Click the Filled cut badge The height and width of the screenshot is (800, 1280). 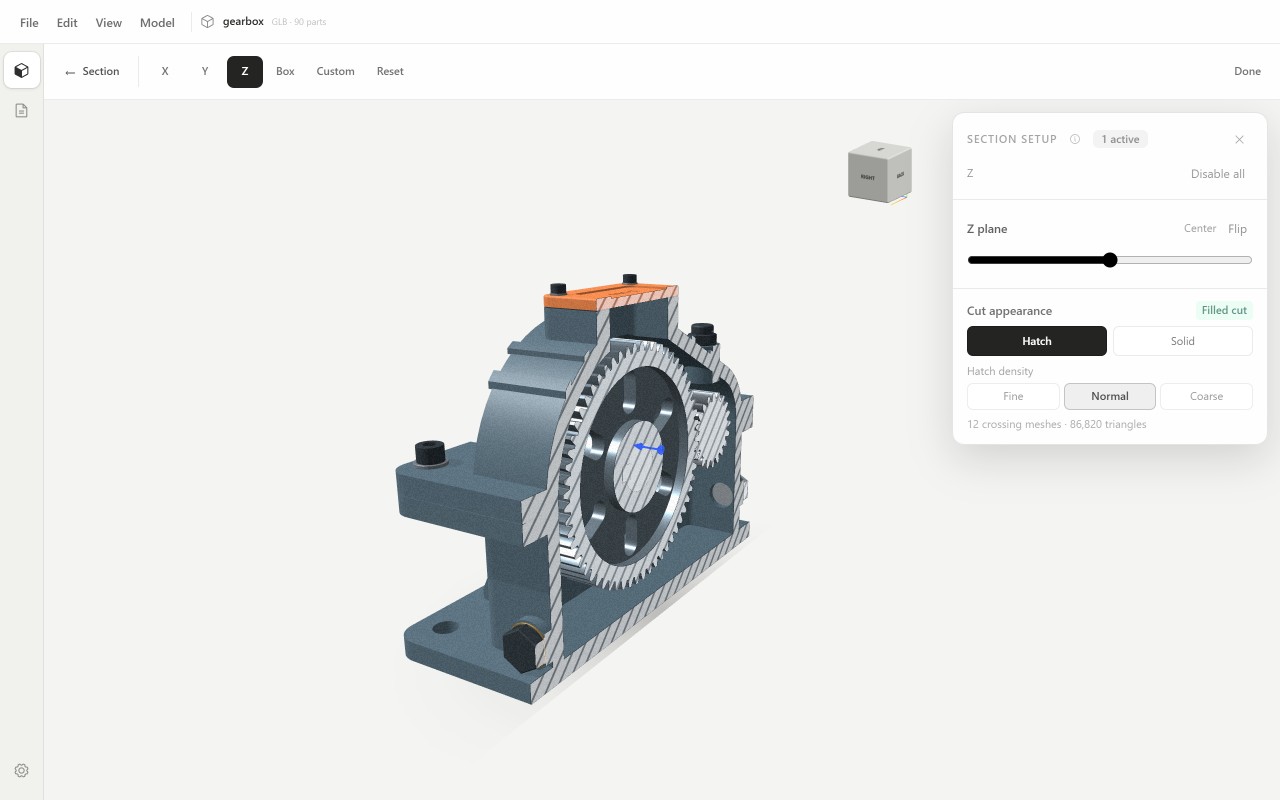(1224, 310)
